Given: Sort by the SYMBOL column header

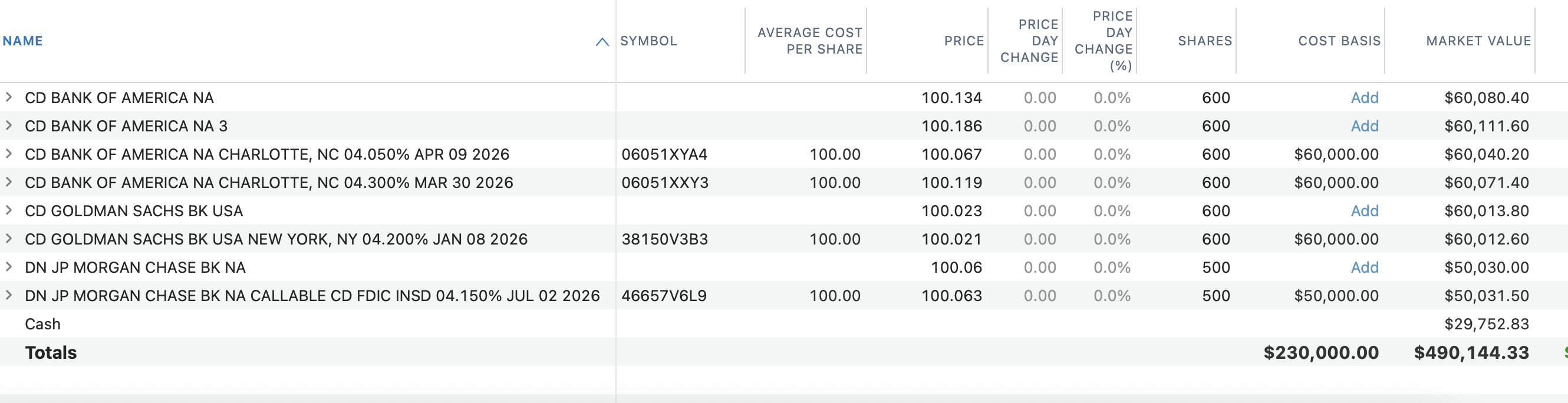Looking at the screenshot, I should coord(648,41).
